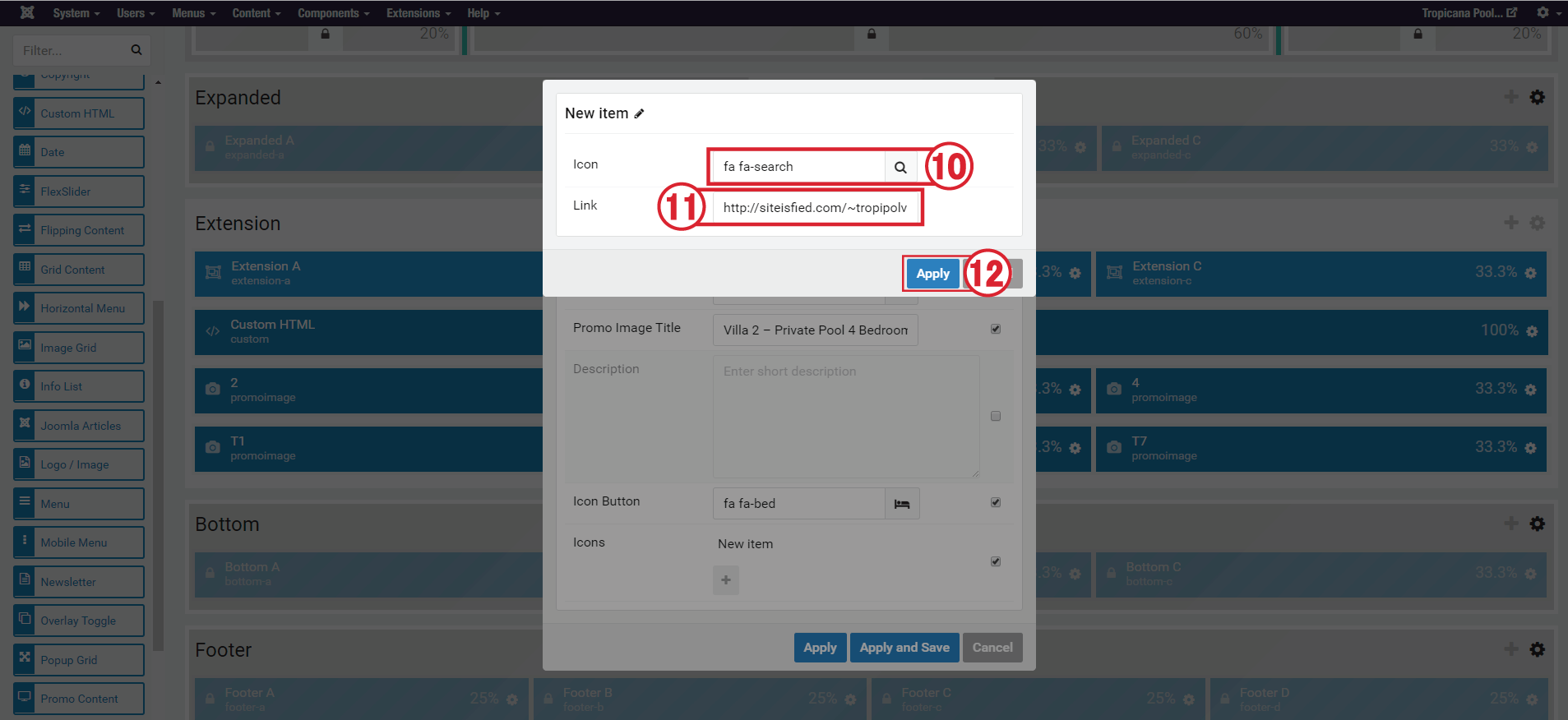Select FlexSlider particle
The width and height of the screenshot is (1568, 720).
(79, 192)
